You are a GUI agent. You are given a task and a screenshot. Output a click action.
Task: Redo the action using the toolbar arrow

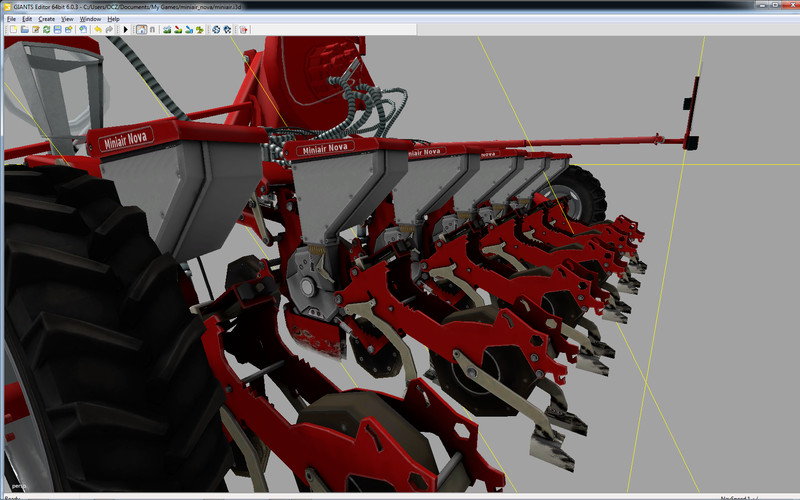pyautogui.click(x=109, y=30)
